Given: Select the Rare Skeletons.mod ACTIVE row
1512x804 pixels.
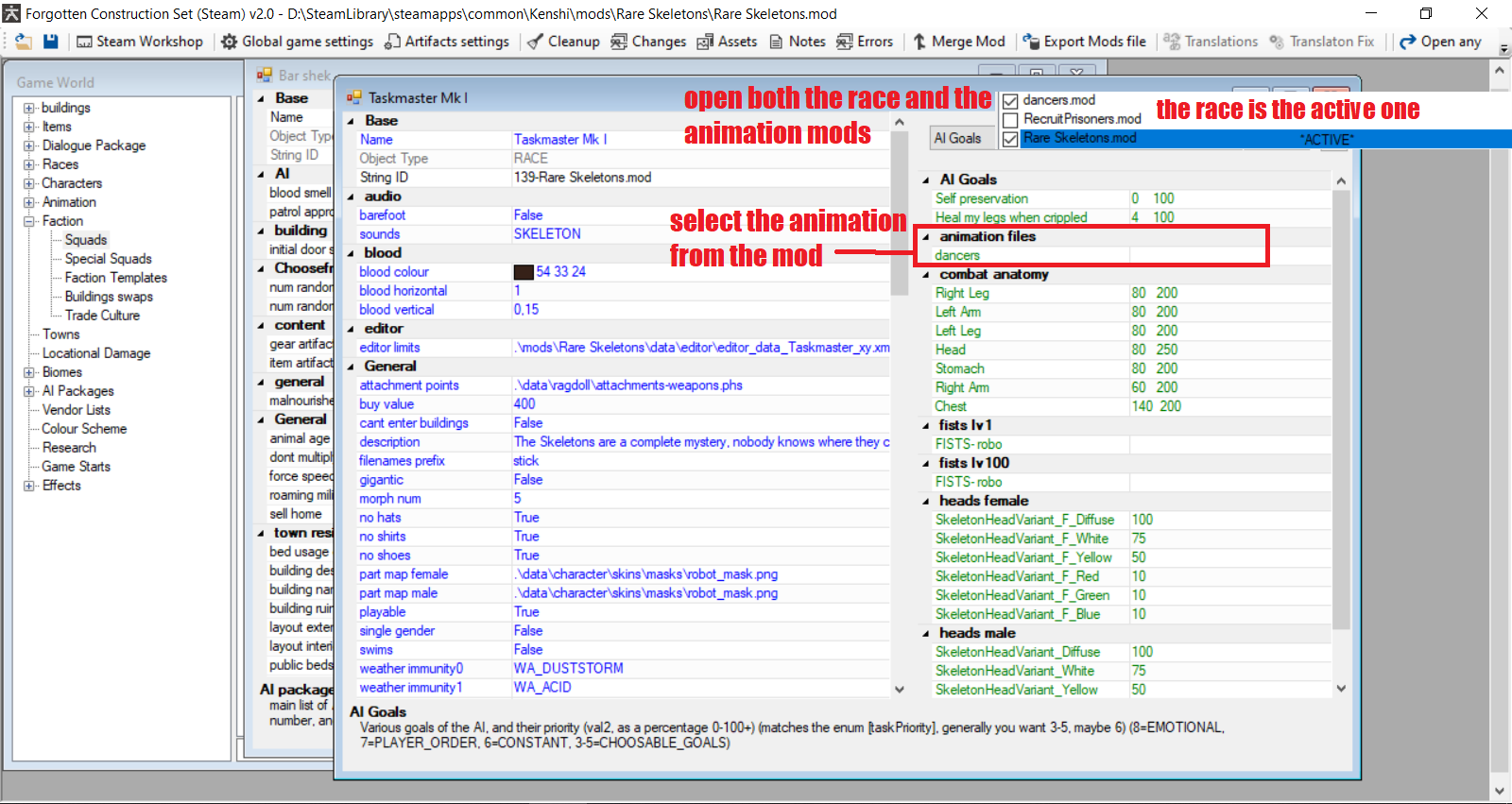Looking at the screenshot, I should click(x=1257, y=139).
